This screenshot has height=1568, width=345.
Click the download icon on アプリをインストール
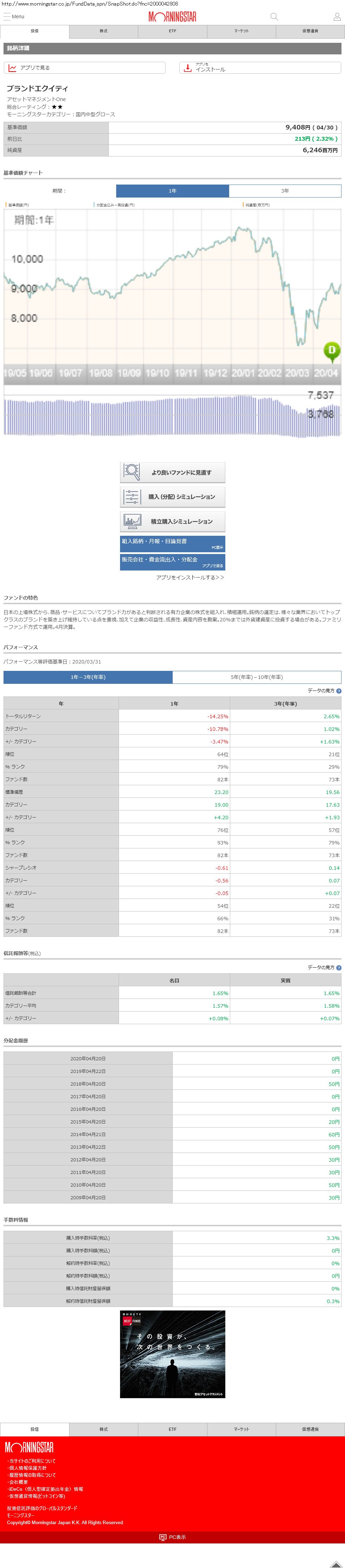[187, 68]
